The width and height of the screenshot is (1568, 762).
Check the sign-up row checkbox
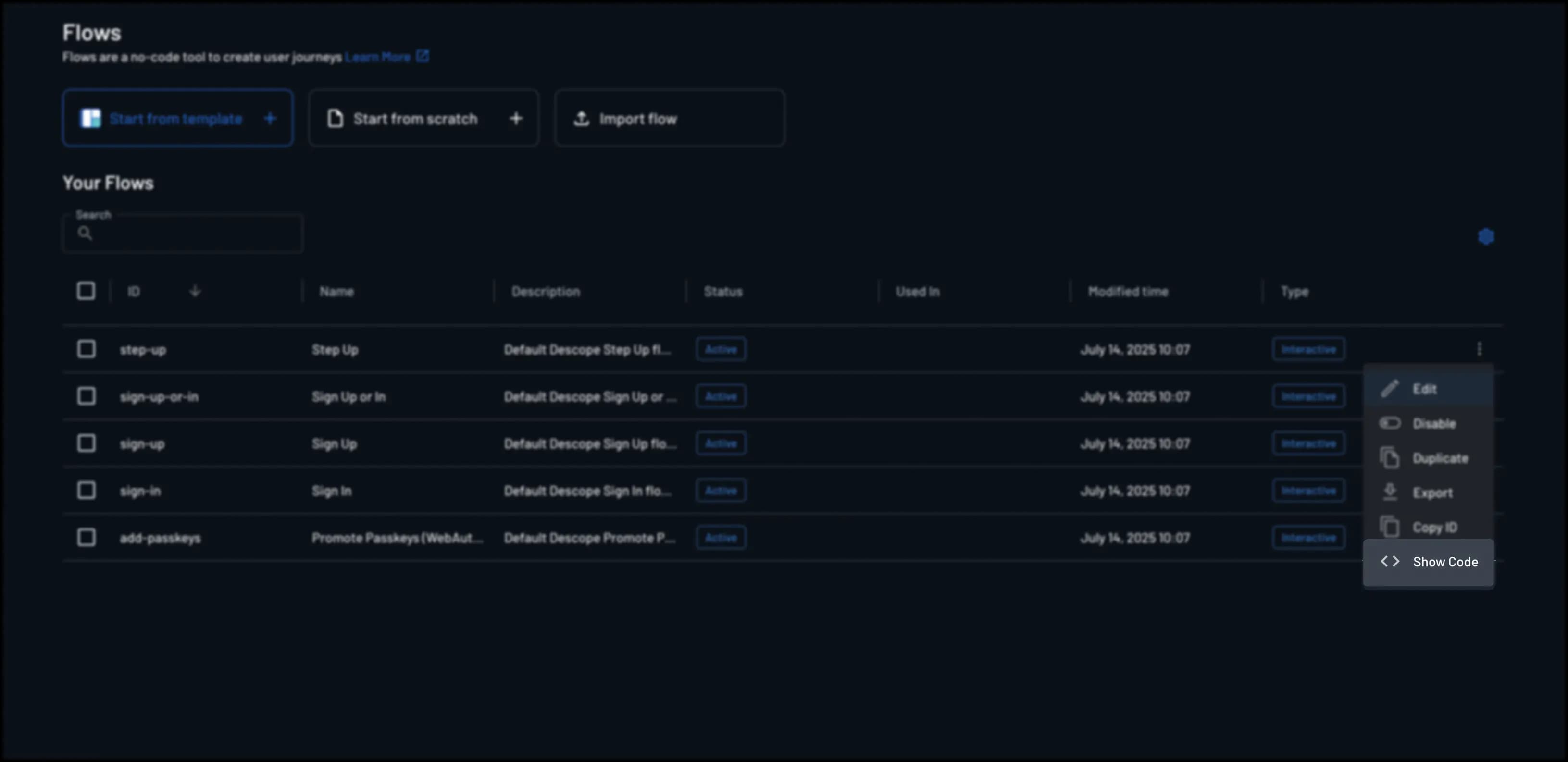(86, 443)
